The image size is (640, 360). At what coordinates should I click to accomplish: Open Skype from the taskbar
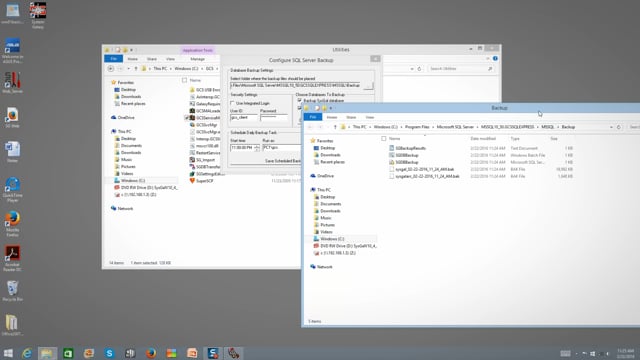(109, 353)
